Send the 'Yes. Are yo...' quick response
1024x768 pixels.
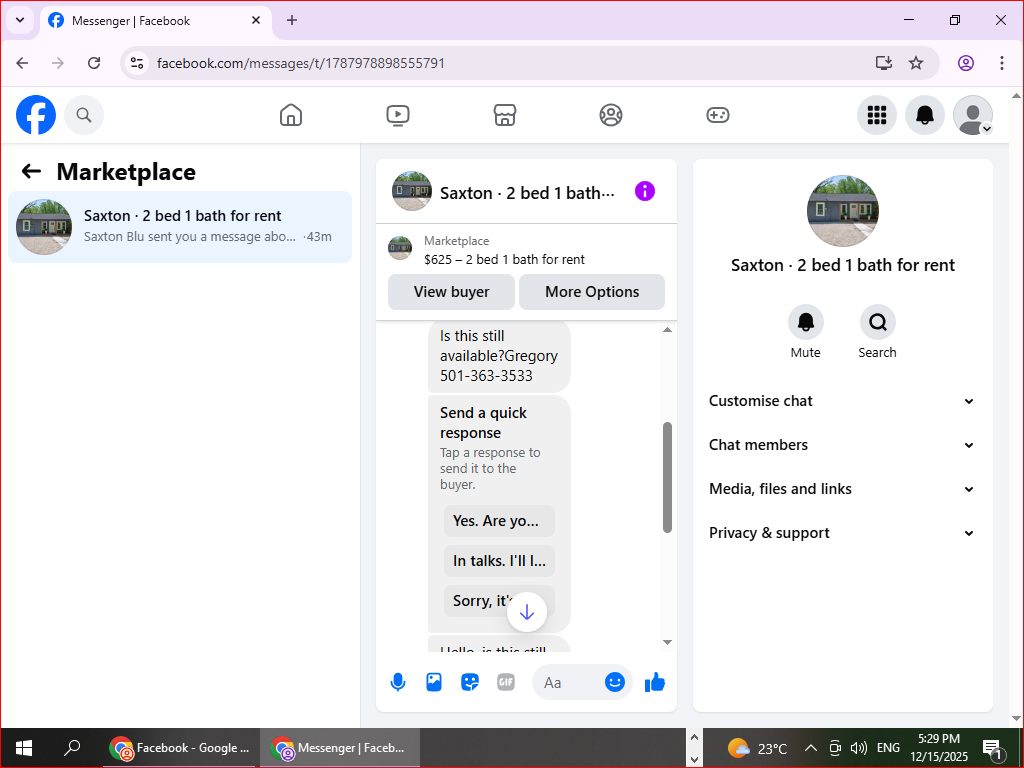(499, 520)
